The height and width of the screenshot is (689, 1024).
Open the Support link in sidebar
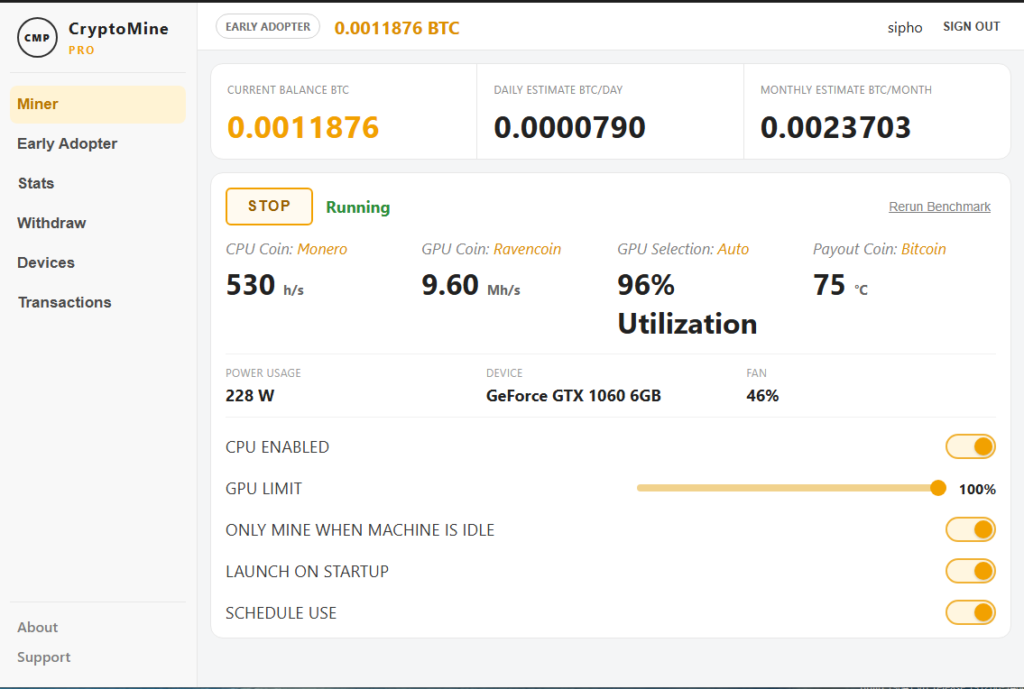click(x=44, y=657)
